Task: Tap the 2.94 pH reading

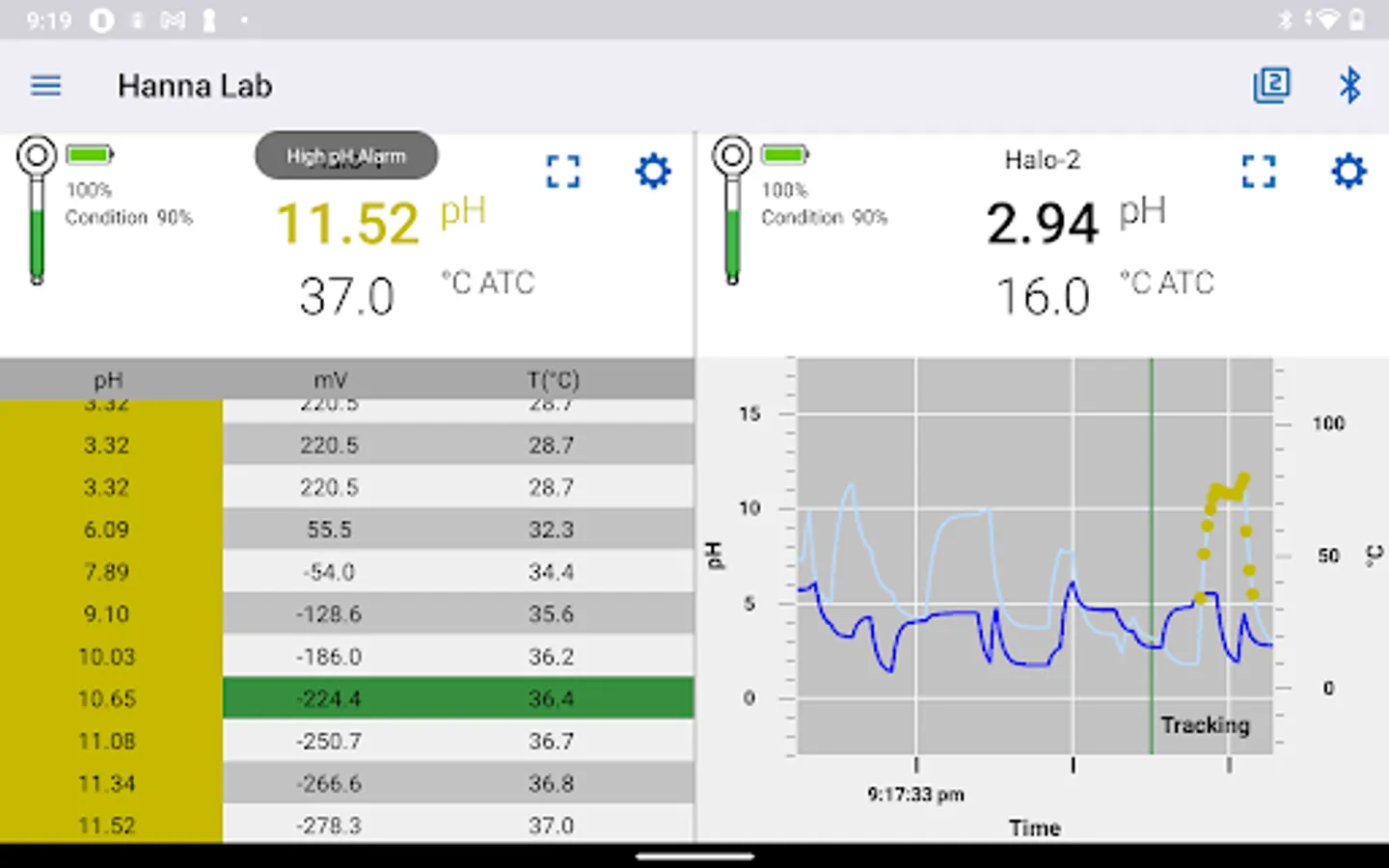Action: click(1042, 224)
